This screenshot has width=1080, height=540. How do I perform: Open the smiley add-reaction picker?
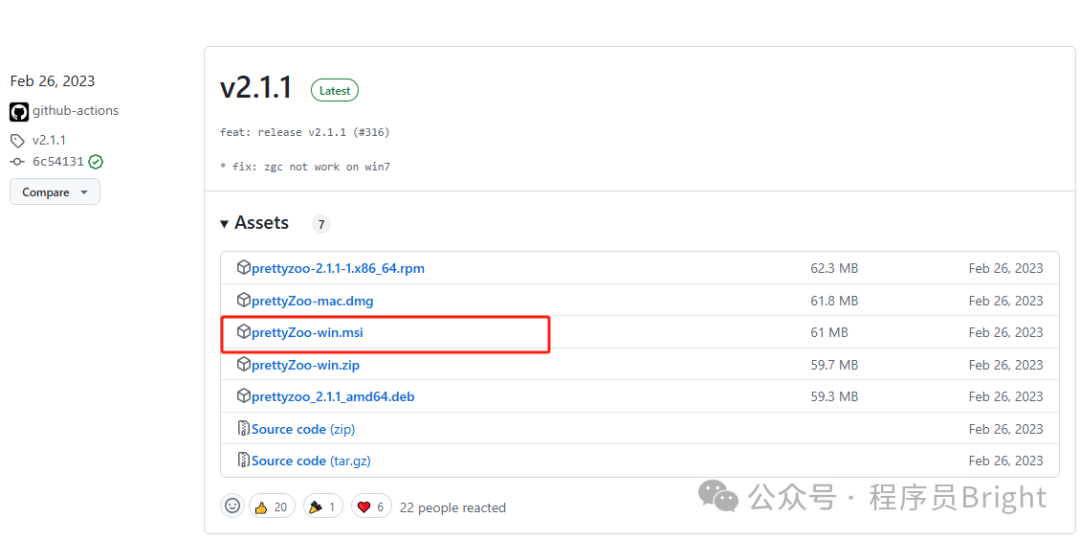coord(233,506)
